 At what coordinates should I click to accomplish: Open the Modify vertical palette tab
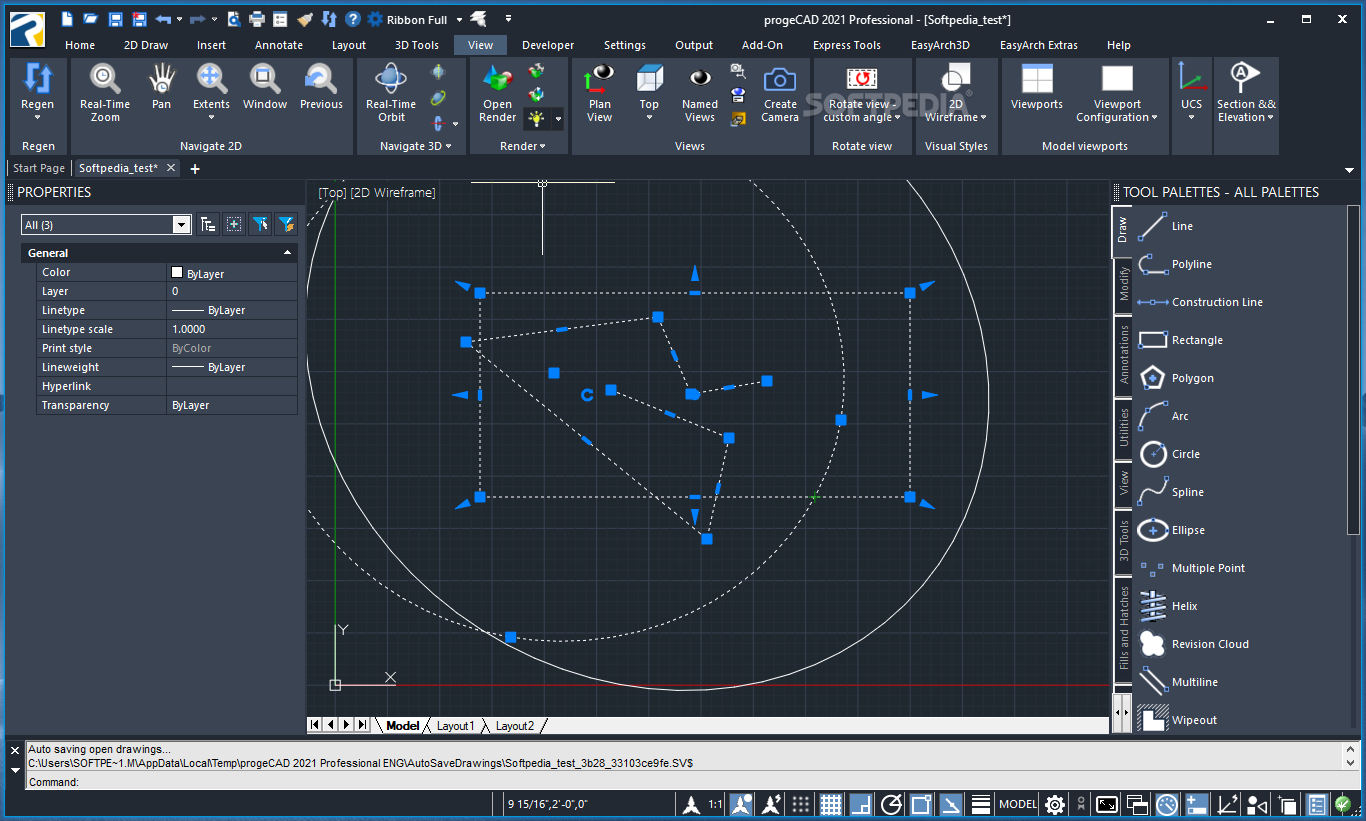[x=1123, y=284]
